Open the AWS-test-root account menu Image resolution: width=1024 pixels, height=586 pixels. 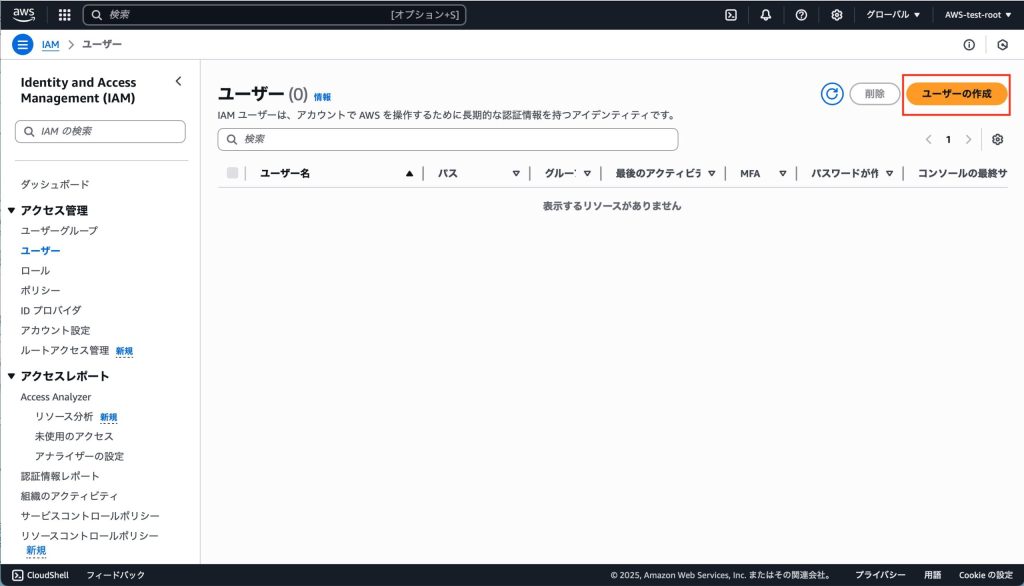point(978,14)
